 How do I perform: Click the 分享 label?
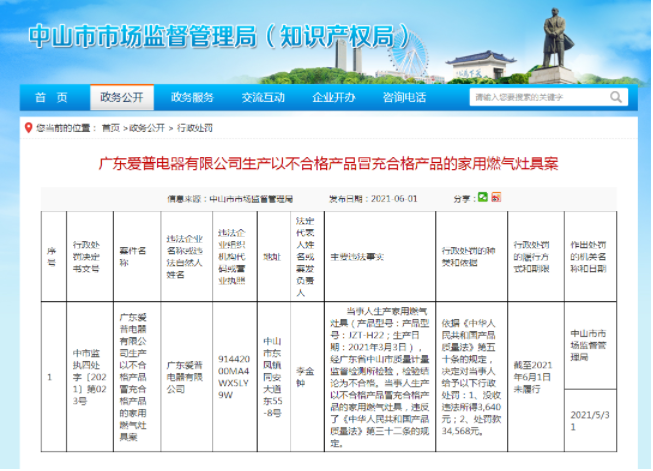tap(464, 199)
